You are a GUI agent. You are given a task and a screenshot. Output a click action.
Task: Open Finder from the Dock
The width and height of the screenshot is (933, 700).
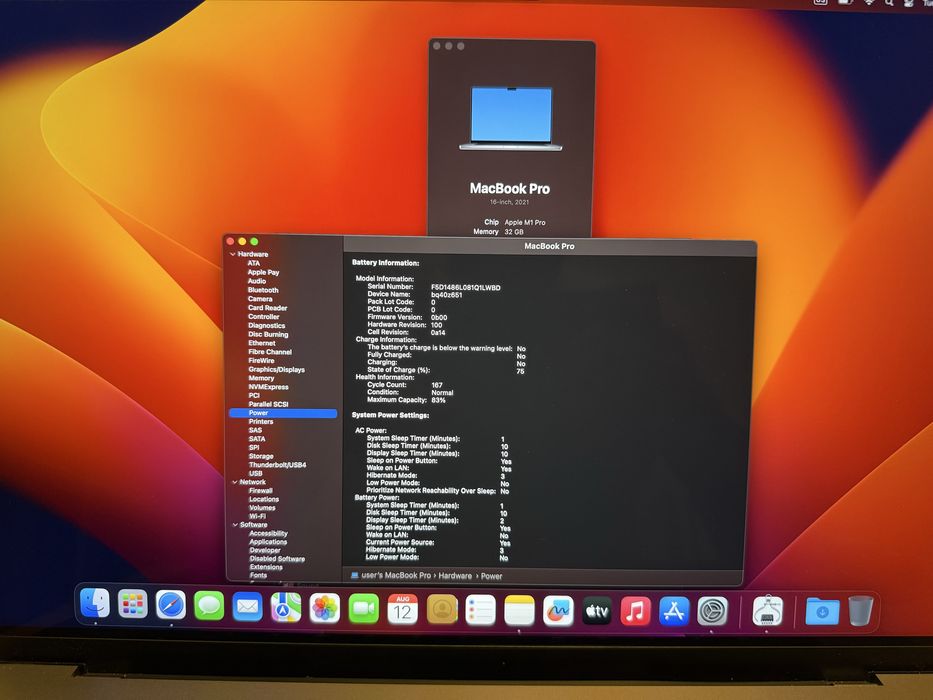95,604
